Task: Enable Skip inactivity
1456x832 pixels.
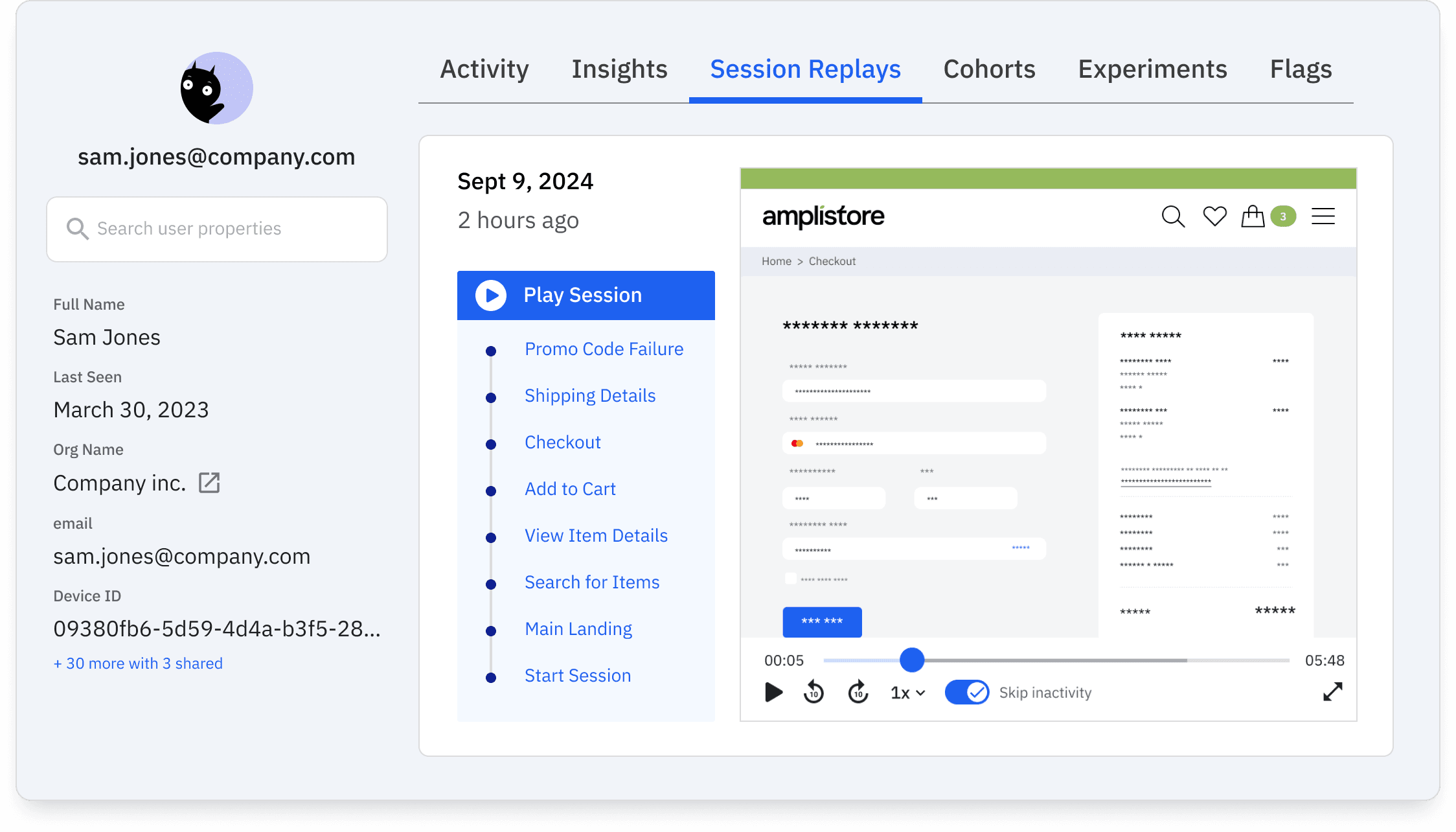Action: [x=966, y=692]
